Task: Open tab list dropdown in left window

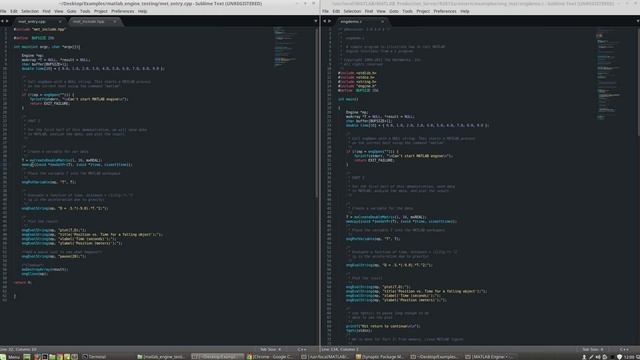Action: click(316, 21)
